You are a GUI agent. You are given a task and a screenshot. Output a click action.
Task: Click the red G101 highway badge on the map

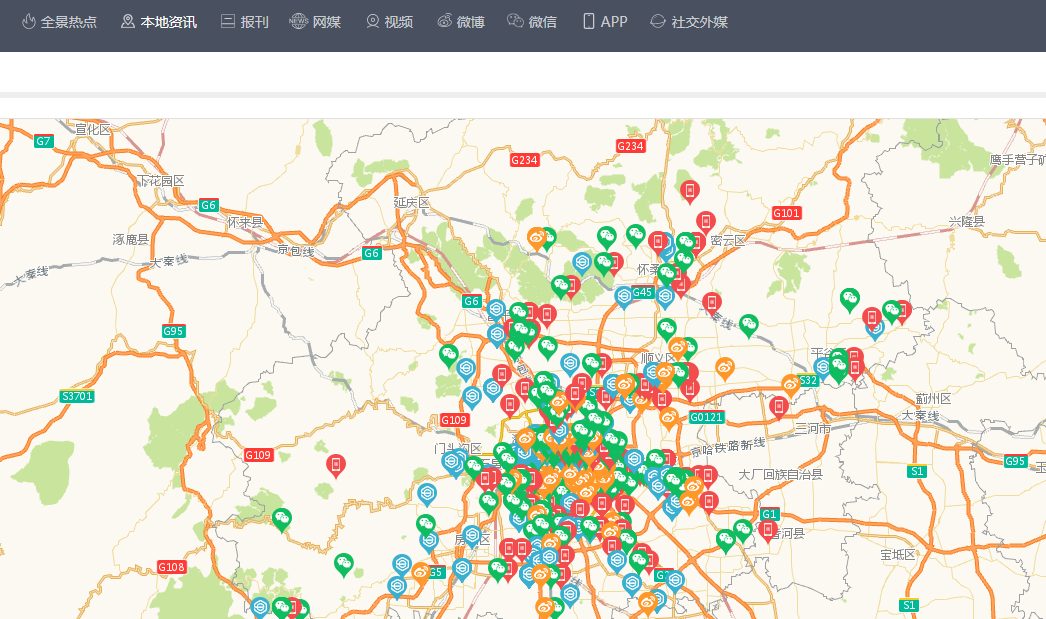(786, 213)
